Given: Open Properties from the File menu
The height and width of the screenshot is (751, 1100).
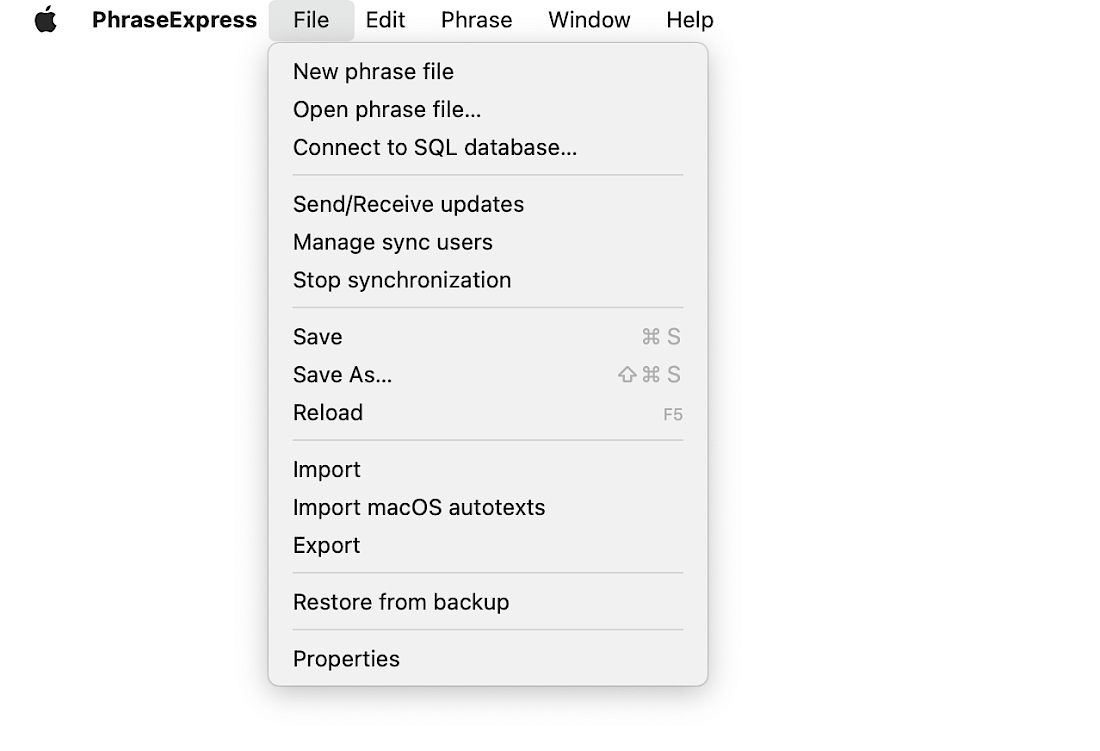Looking at the screenshot, I should point(488,658).
